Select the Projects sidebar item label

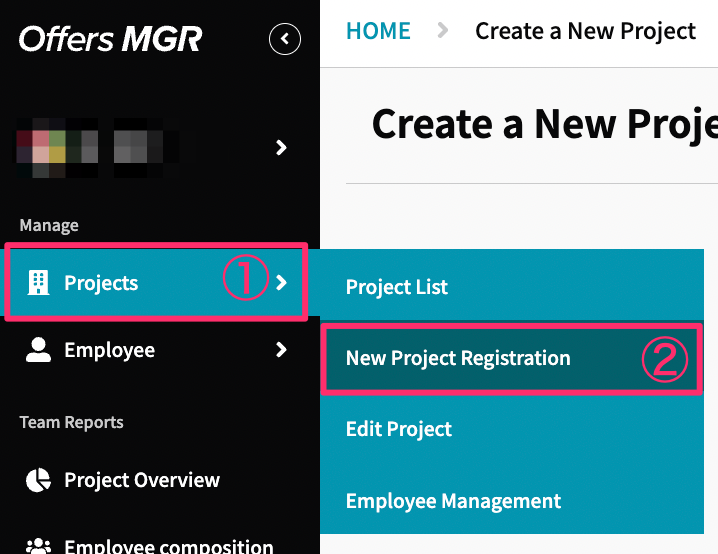click(101, 283)
